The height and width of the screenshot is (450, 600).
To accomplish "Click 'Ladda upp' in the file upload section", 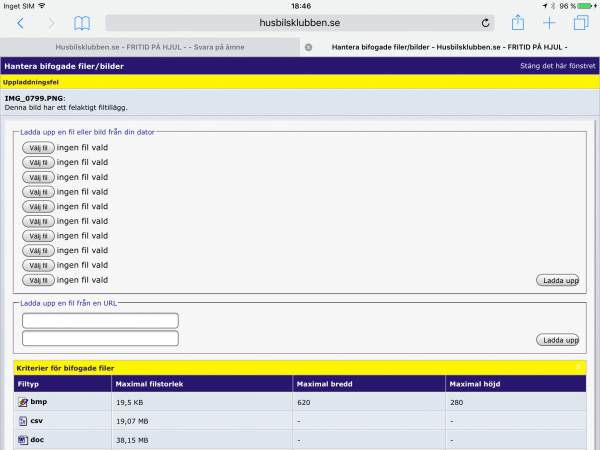I will [558, 280].
